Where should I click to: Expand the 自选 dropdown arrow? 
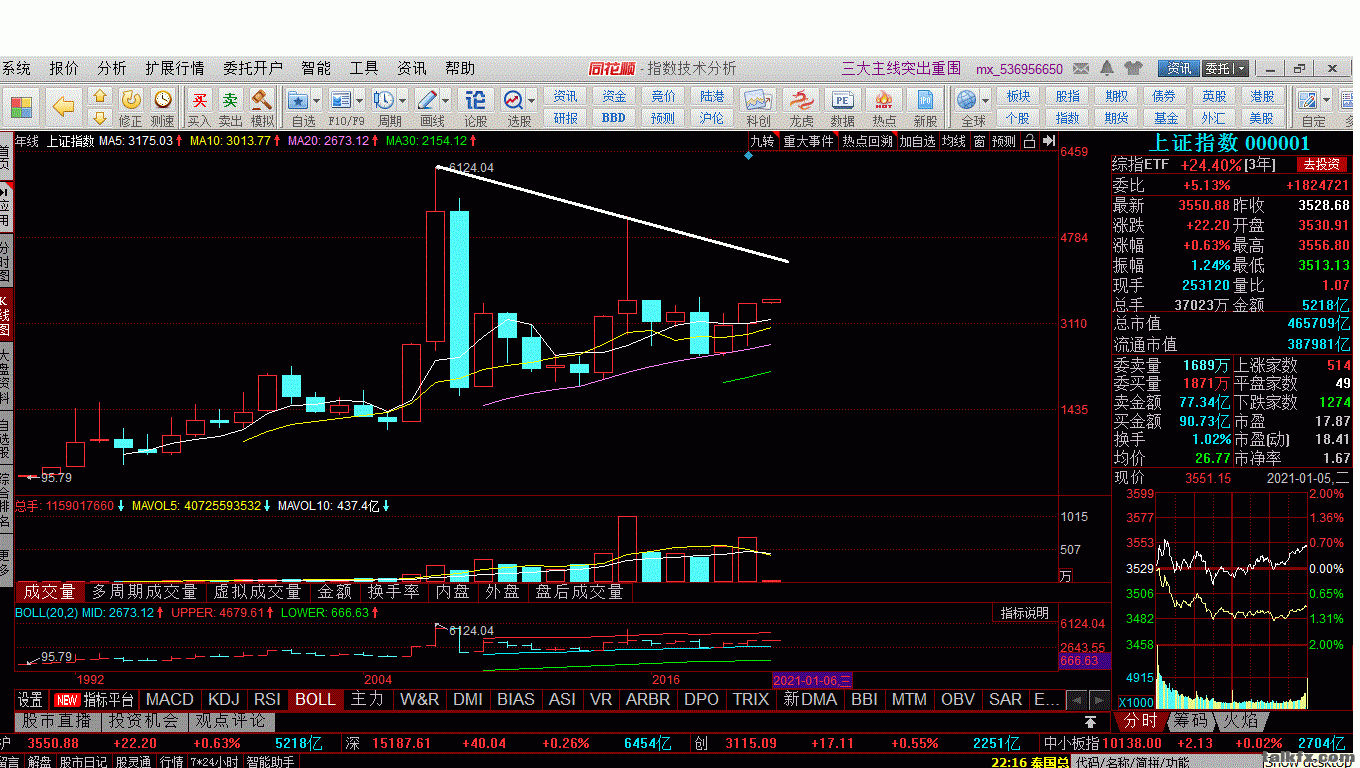click(317, 100)
